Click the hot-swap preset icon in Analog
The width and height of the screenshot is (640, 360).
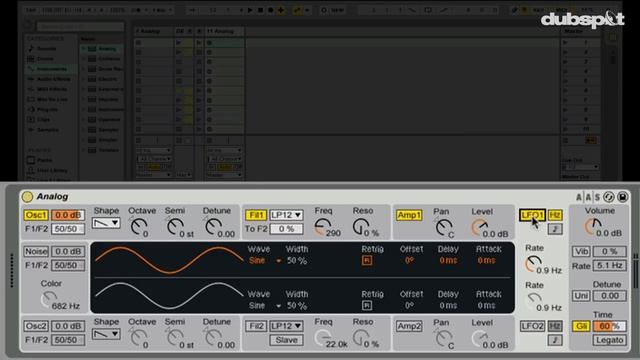click(x=609, y=197)
